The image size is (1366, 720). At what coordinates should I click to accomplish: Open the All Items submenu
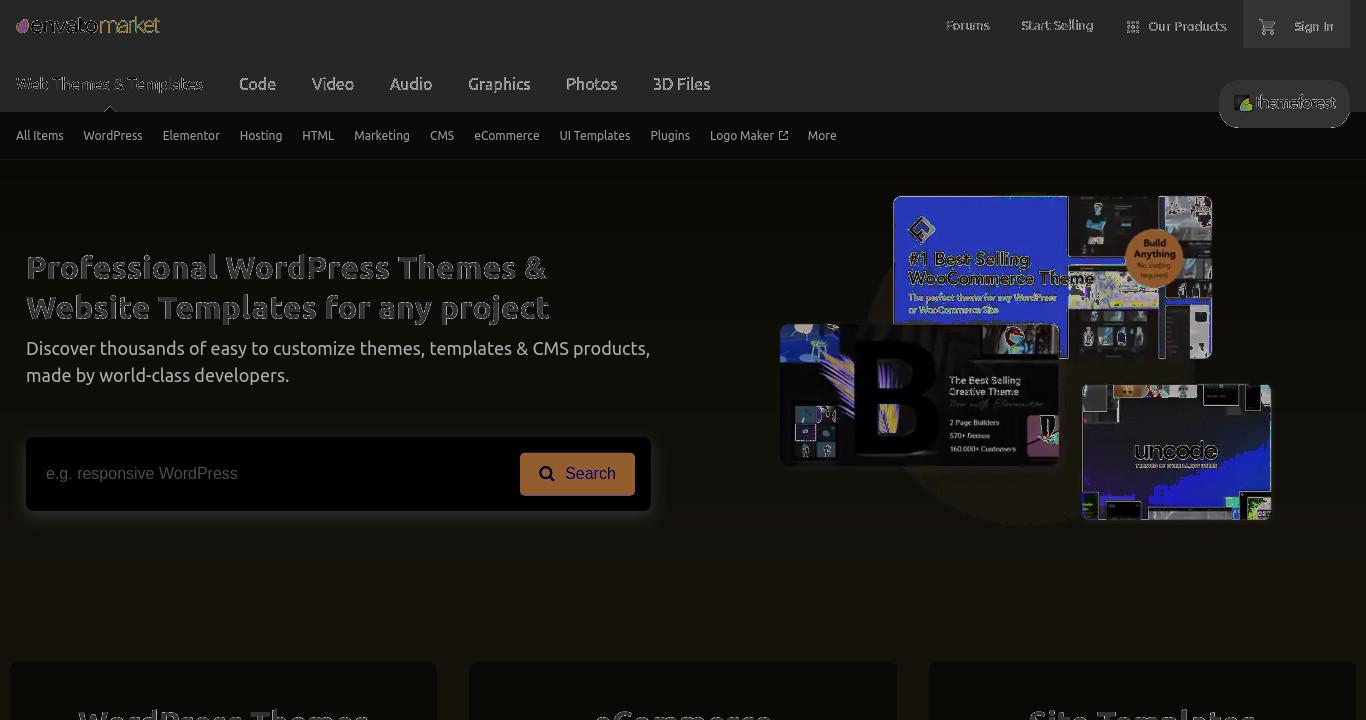click(x=40, y=136)
